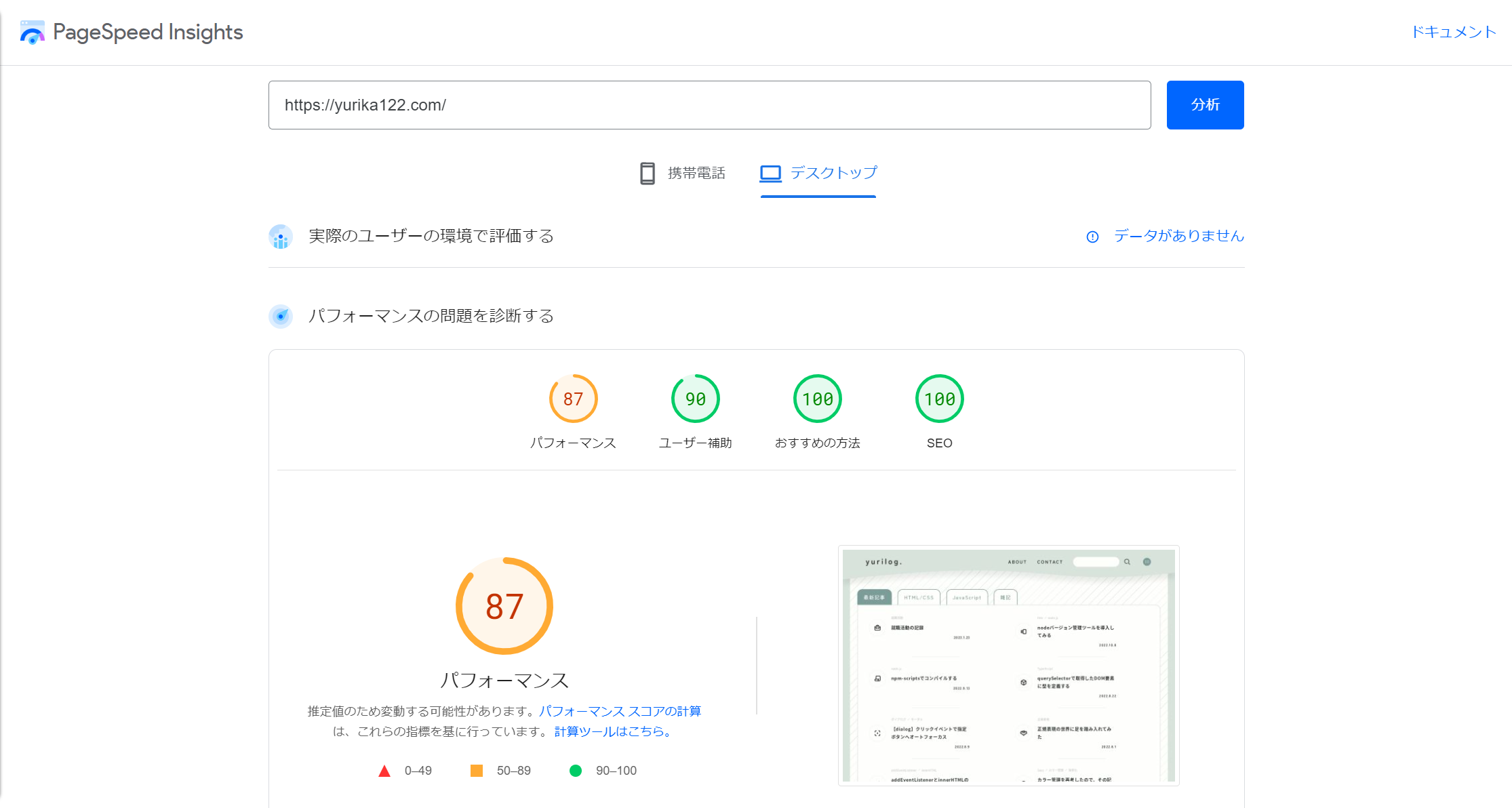The height and width of the screenshot is (808, 1512).
Task: Click the 分析 button to analyze
Action: click(1205, 104)
